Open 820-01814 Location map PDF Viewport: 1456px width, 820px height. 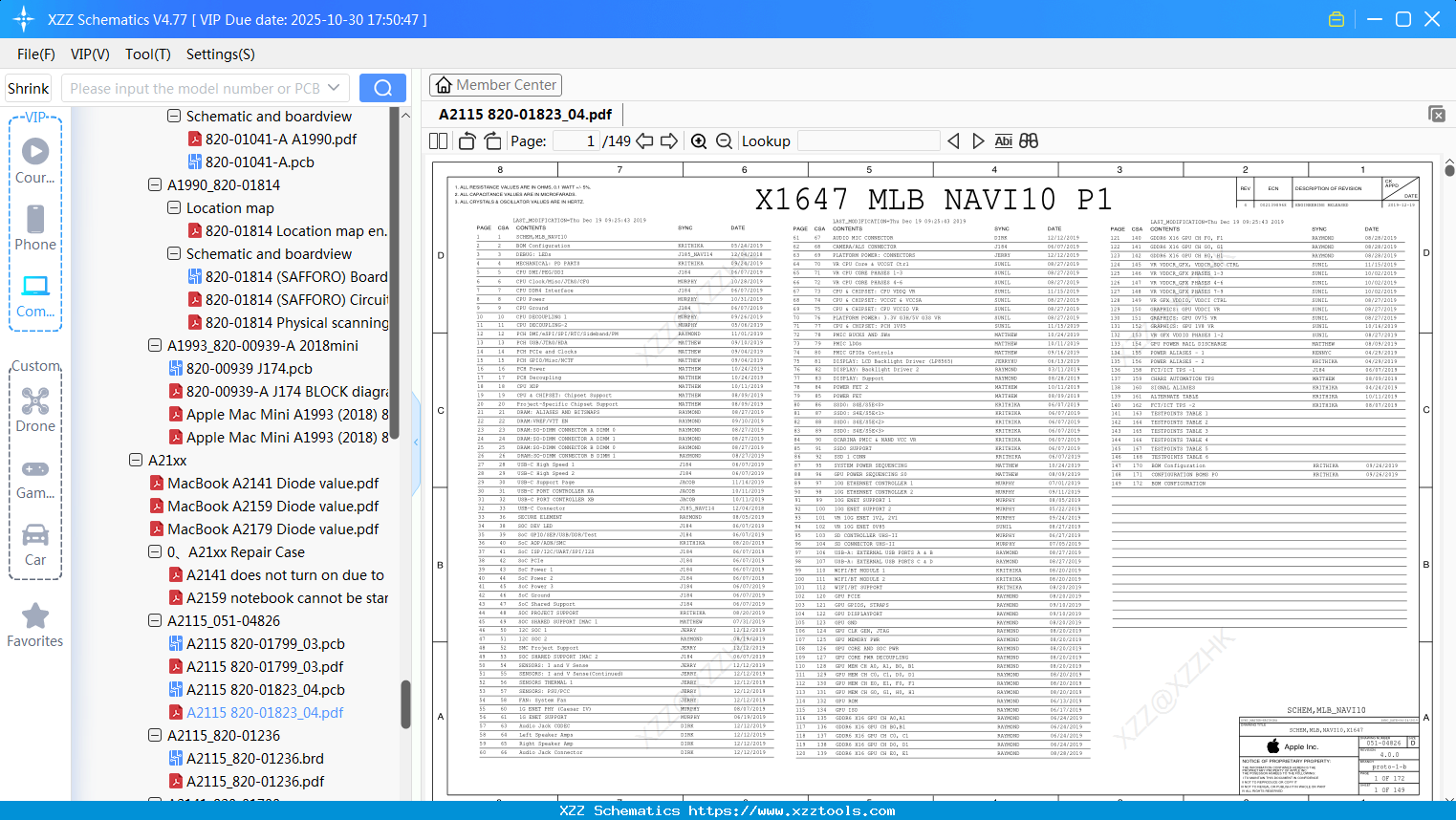pyautogui.click(x=288, y=230)
